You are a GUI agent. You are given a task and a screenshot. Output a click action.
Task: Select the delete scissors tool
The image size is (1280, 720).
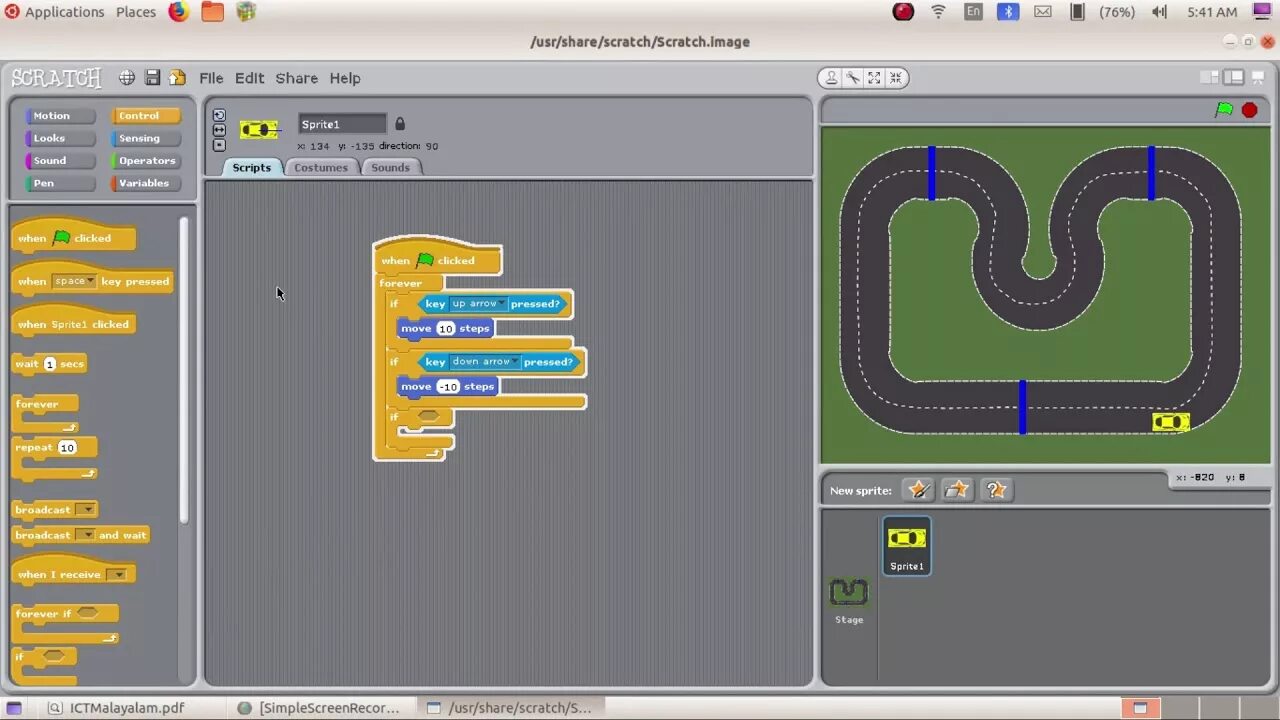853,78
